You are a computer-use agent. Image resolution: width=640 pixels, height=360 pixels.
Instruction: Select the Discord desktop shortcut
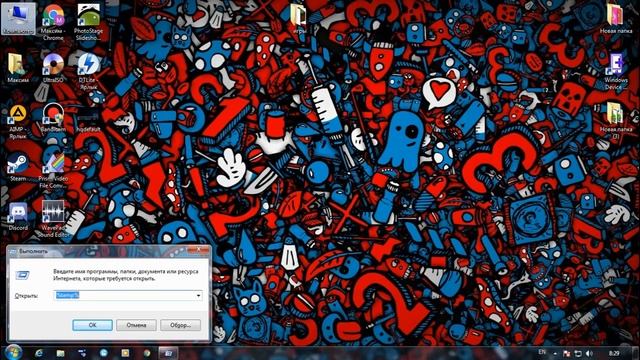(18, 216)
